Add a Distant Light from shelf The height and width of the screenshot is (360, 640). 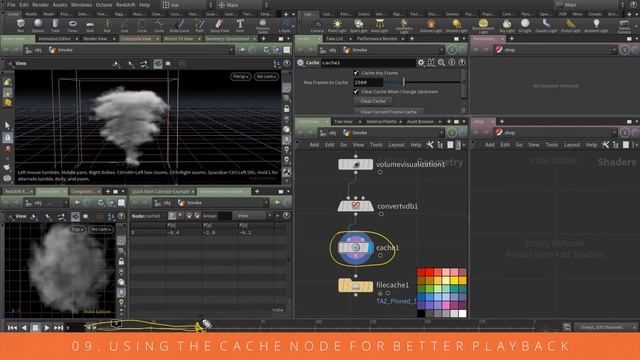tap(456, 25)
